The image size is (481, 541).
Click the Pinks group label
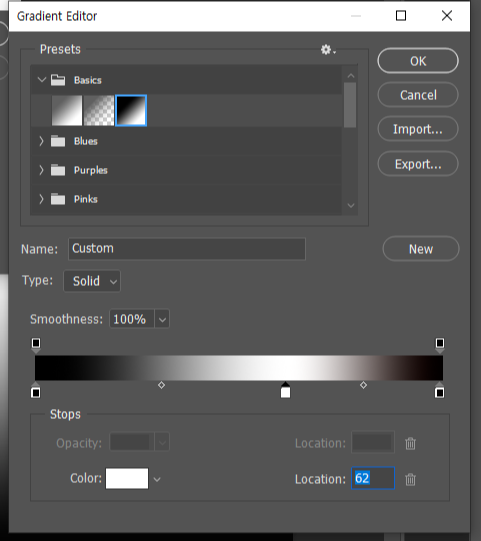(86, 199)
